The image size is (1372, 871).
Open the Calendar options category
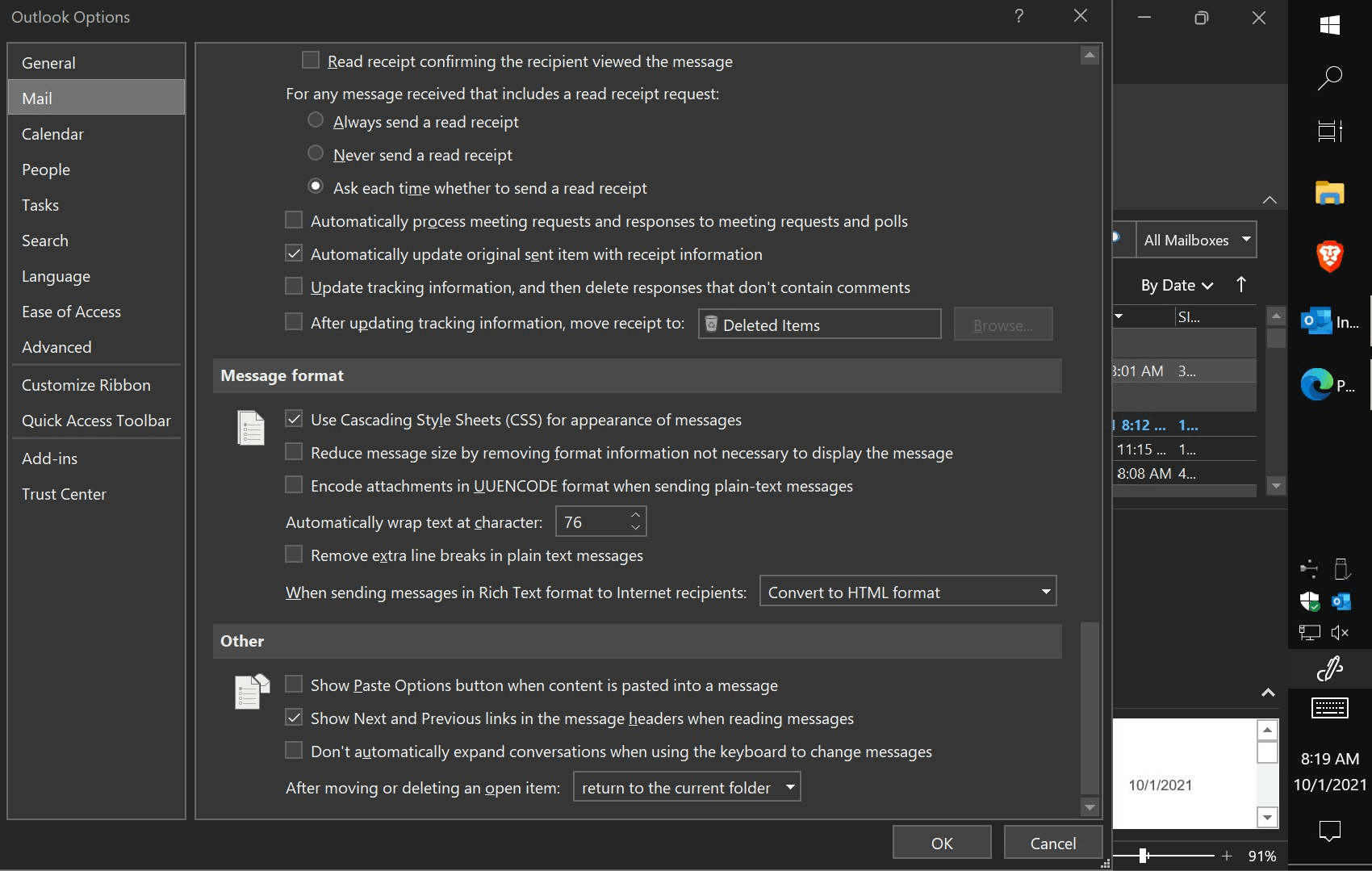[x=97, y=134]
